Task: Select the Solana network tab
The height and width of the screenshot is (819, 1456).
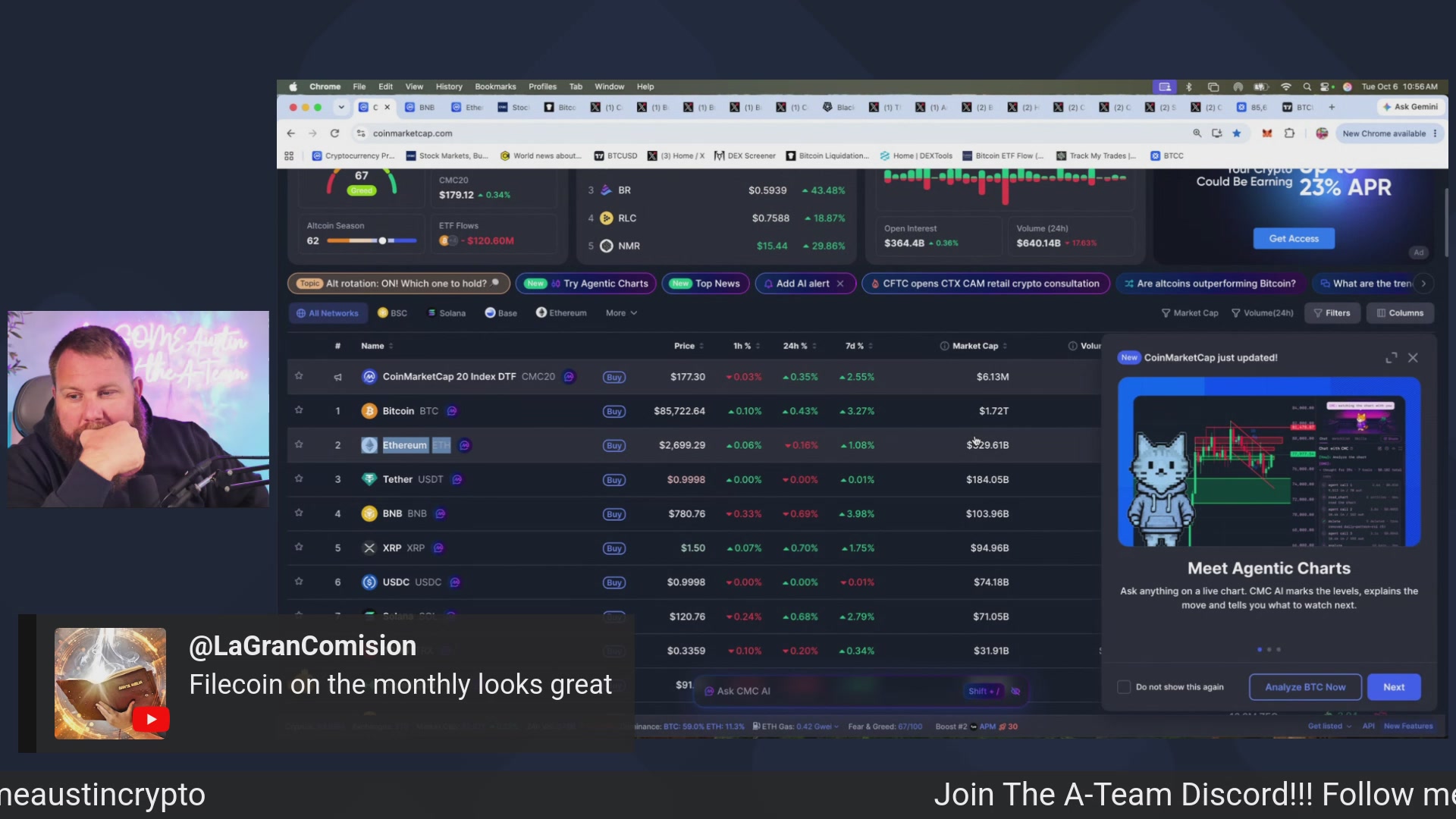Action: [x=447, y=312]
